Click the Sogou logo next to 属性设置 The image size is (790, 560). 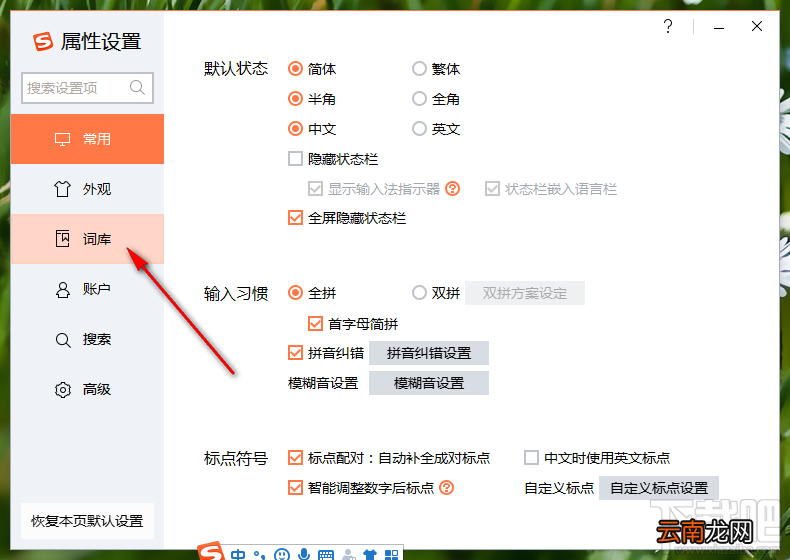43,42
